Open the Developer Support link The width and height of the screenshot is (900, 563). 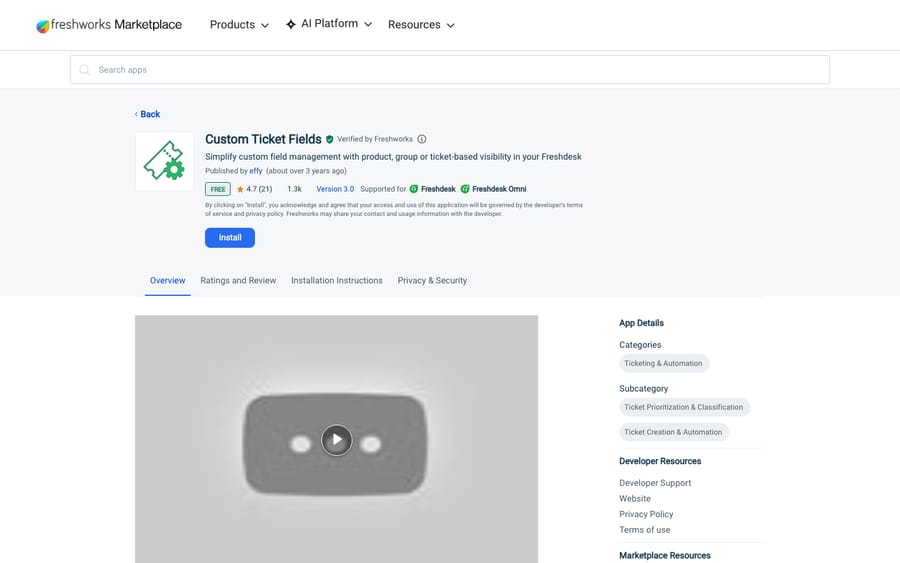pos(655,483)
